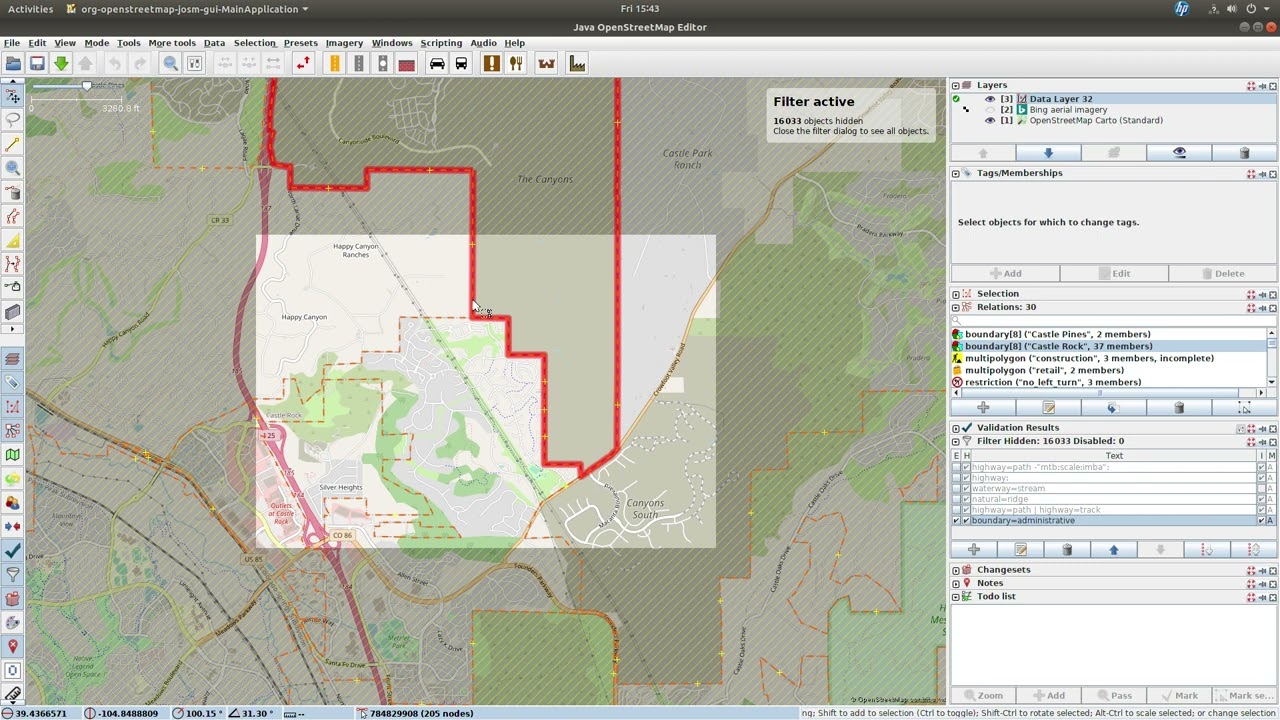Screen dimensions: 1280x720
Task: Click the Delete layer trash icon in Layers
Action: coord(1244,153)
